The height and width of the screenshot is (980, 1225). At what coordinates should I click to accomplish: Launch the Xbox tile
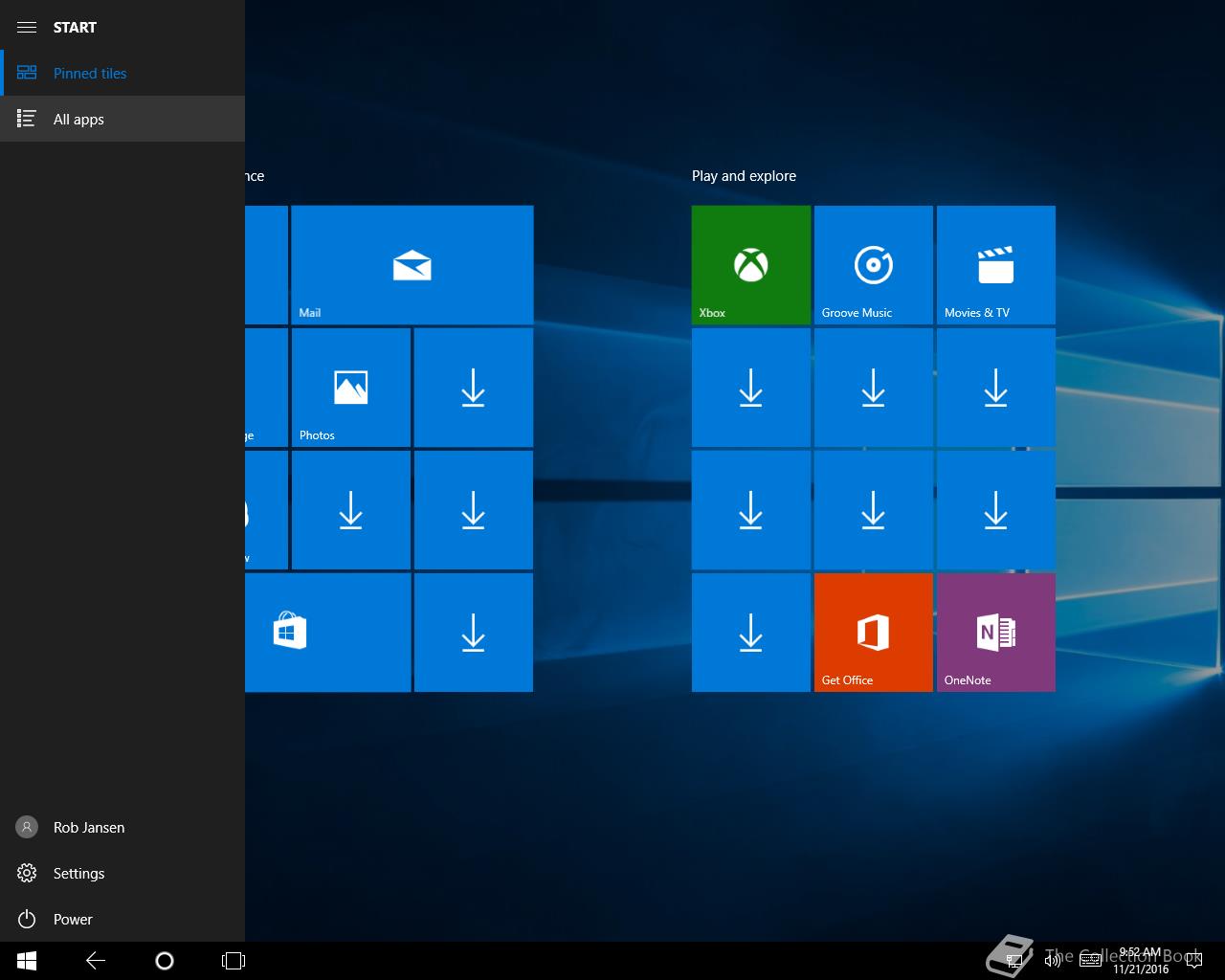tap(751, 265)
